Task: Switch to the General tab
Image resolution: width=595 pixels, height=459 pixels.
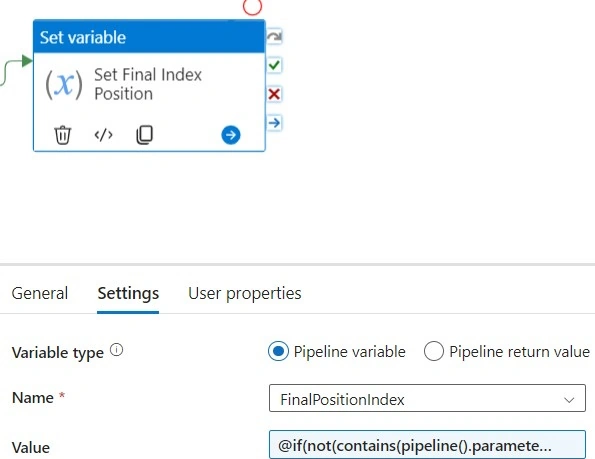Action: point(40,293)
